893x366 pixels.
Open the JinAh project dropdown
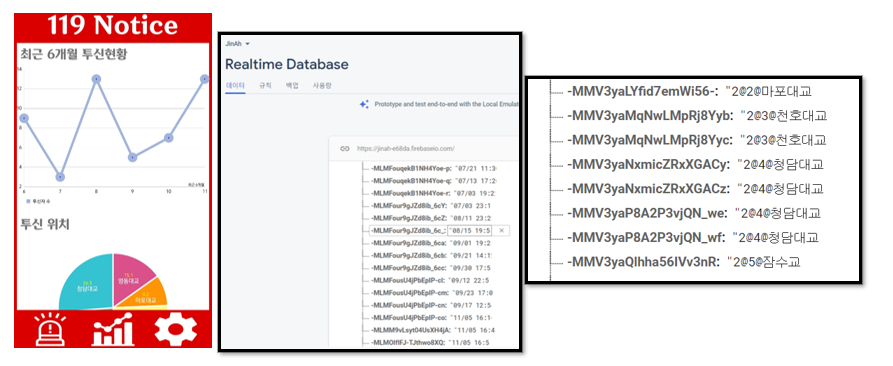tap(238, 44)
